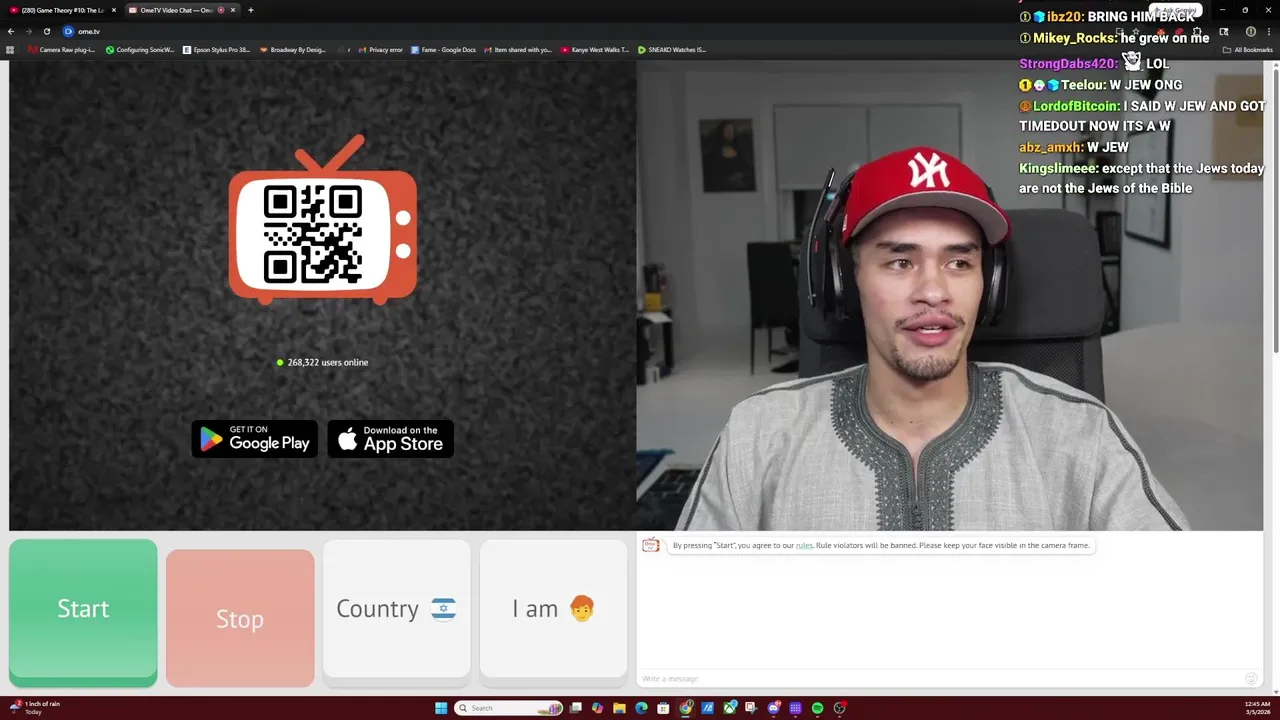Click the 12:45 AM taskbar clock
Screen dimensions: 1280x720
1257,708
